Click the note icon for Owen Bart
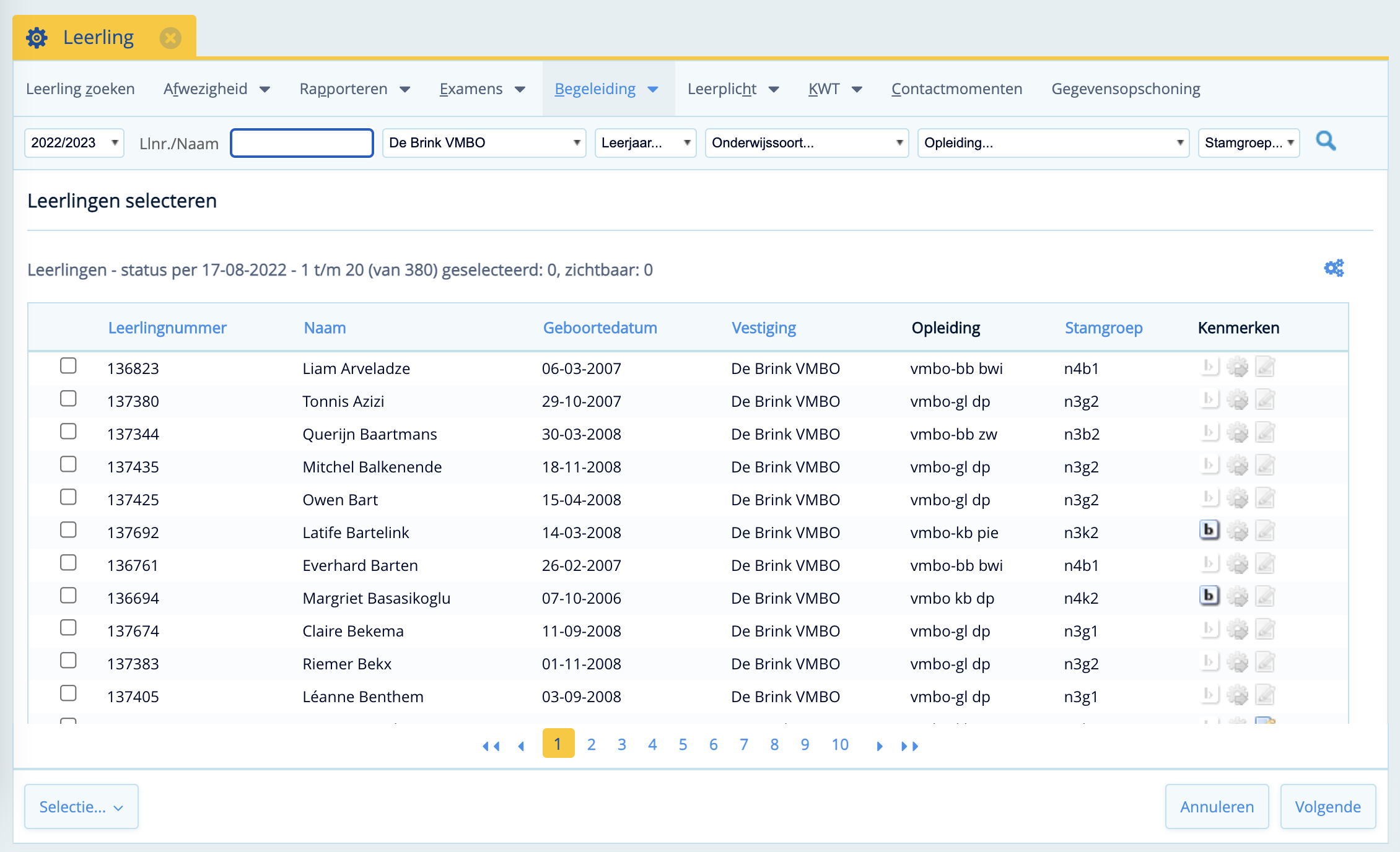 (1265, 498)
